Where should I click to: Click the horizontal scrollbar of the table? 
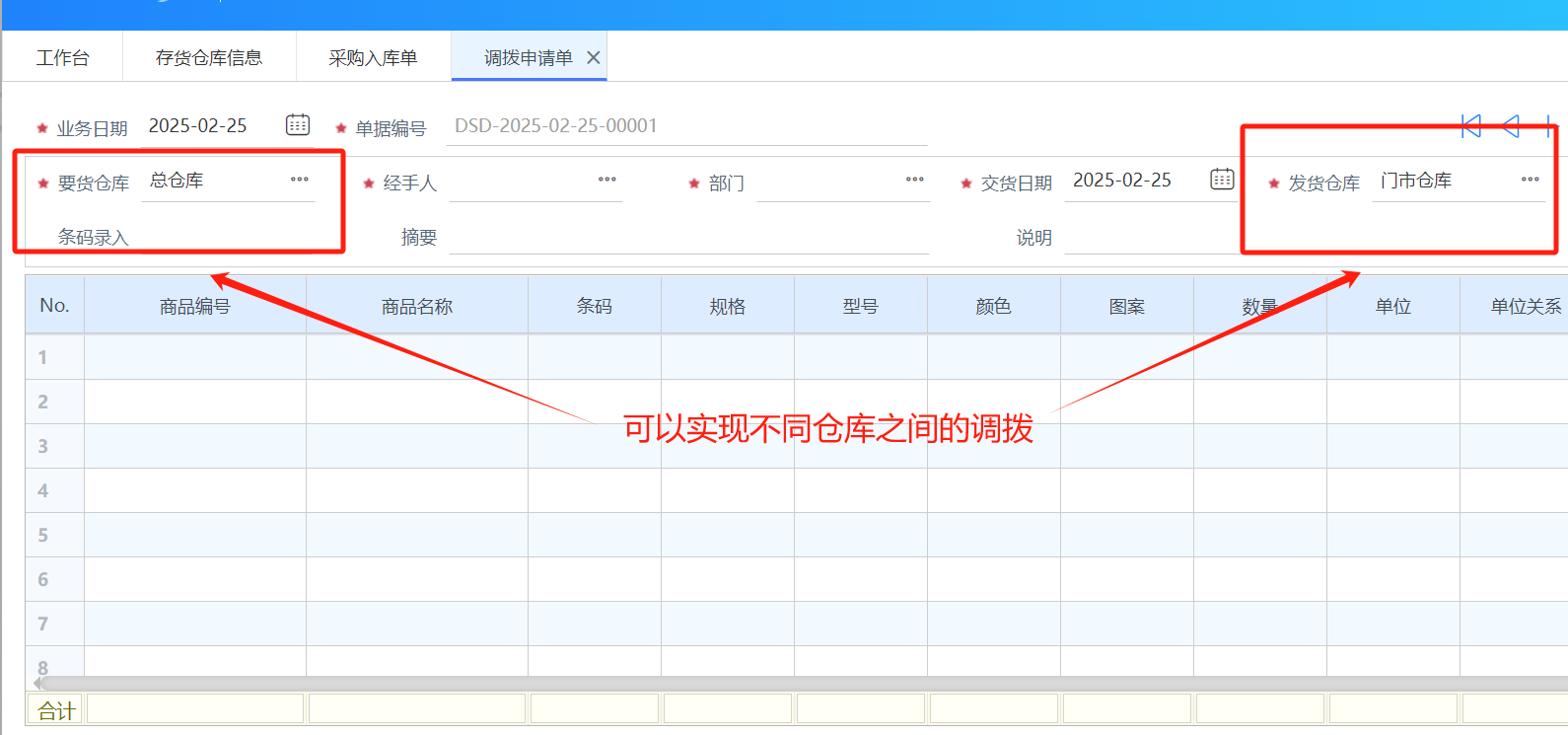[x=789, y=683]
